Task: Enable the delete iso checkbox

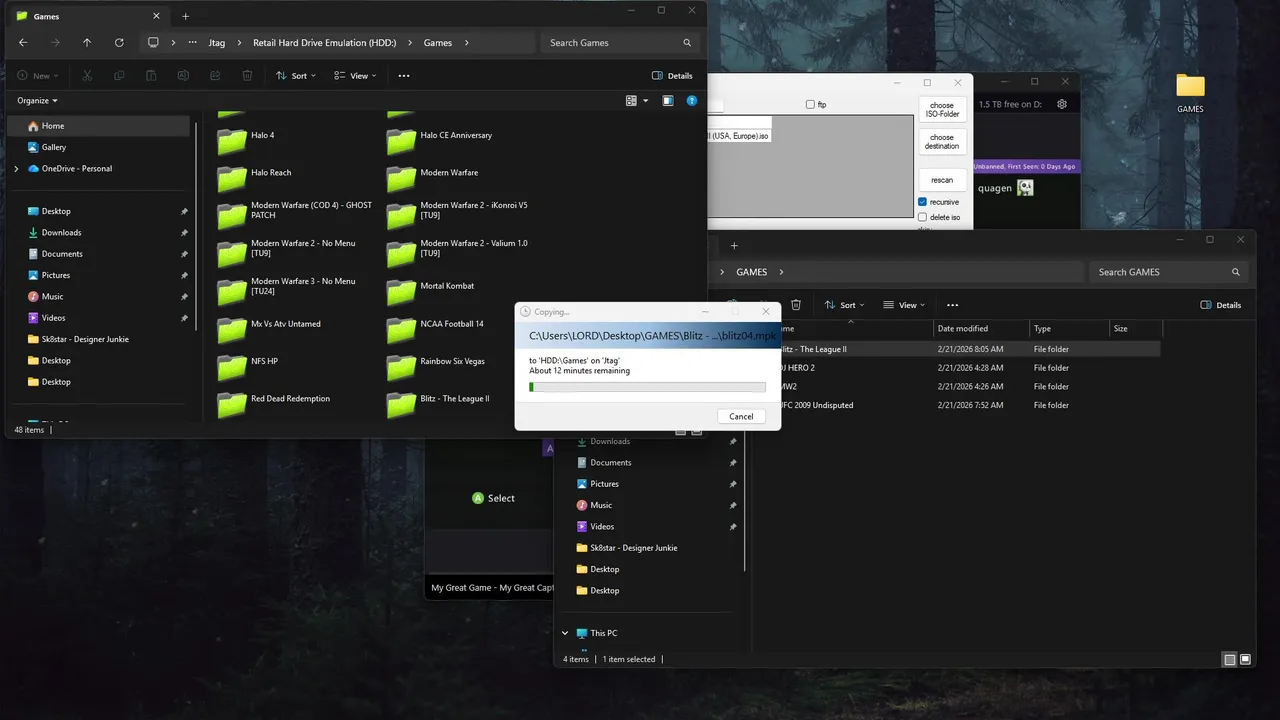Action: (922, 217)
